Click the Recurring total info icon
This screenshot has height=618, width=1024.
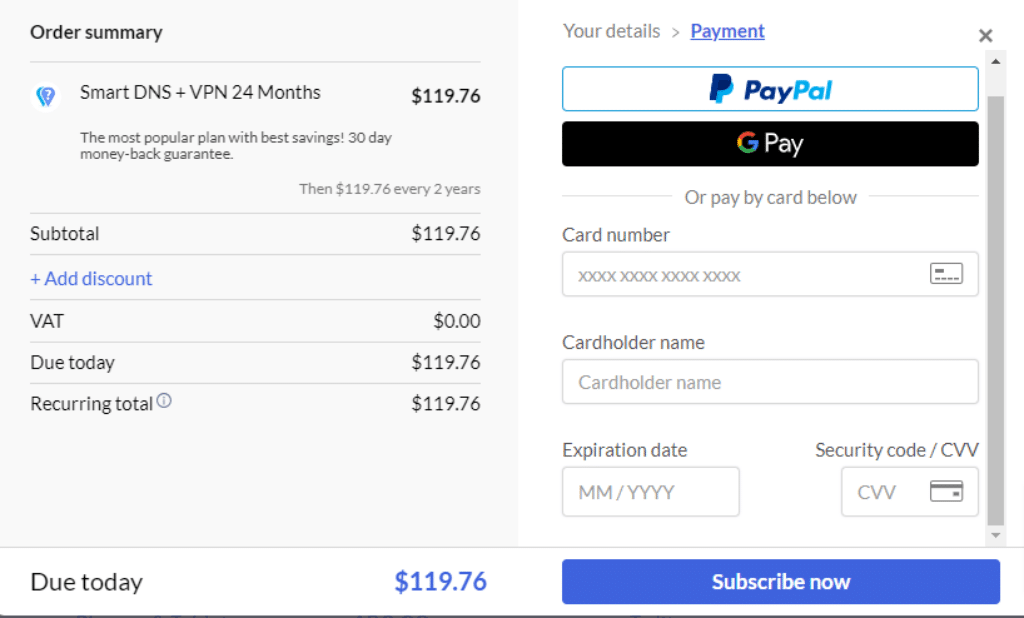(x=164, y=400)
